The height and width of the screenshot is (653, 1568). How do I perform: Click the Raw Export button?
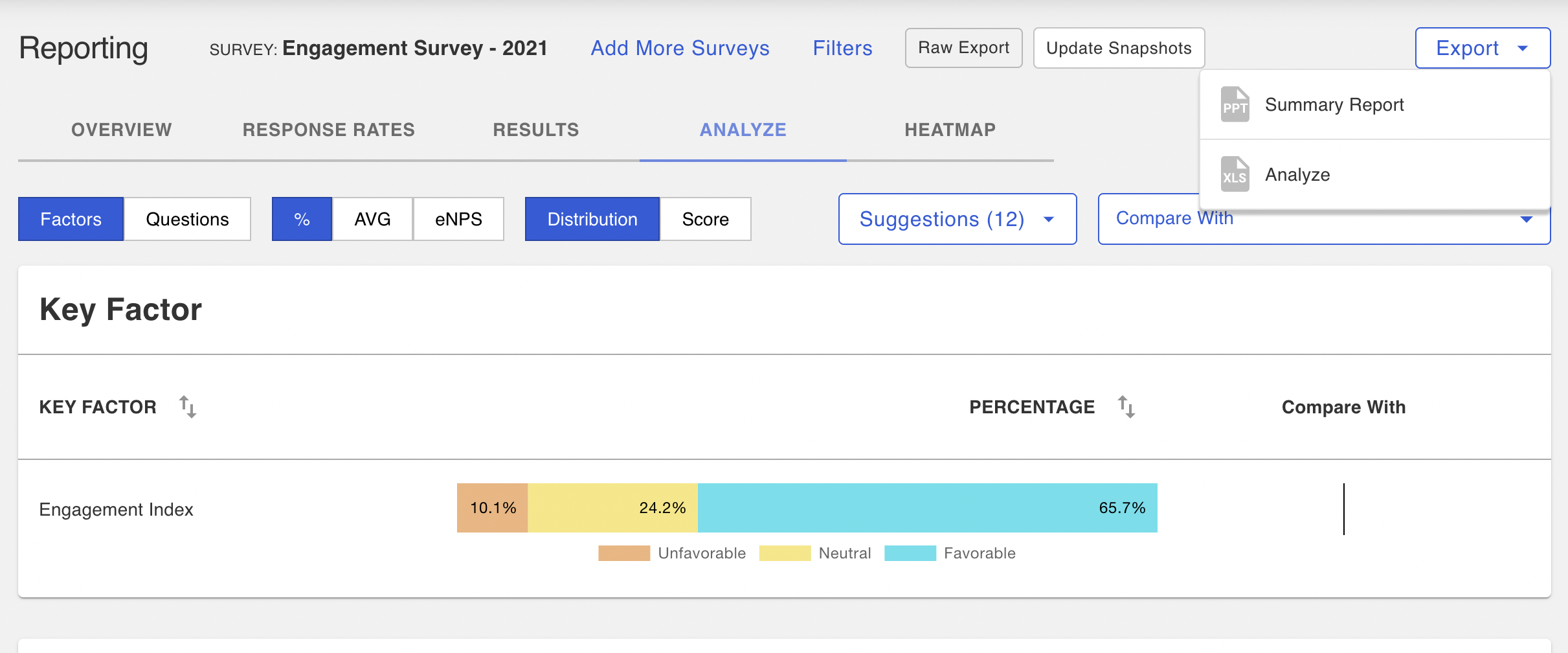pyautogui.click(x=963, y=48)
